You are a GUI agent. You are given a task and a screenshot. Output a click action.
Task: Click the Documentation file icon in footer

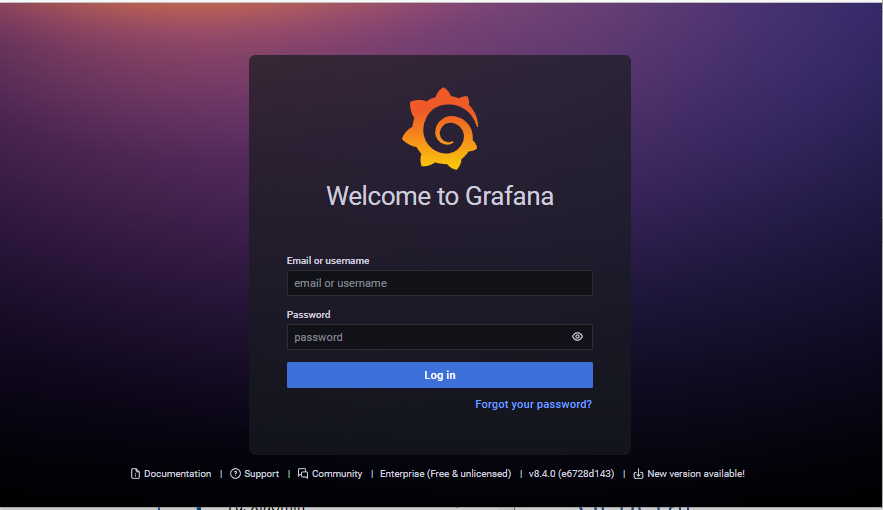tap(135, 474)
